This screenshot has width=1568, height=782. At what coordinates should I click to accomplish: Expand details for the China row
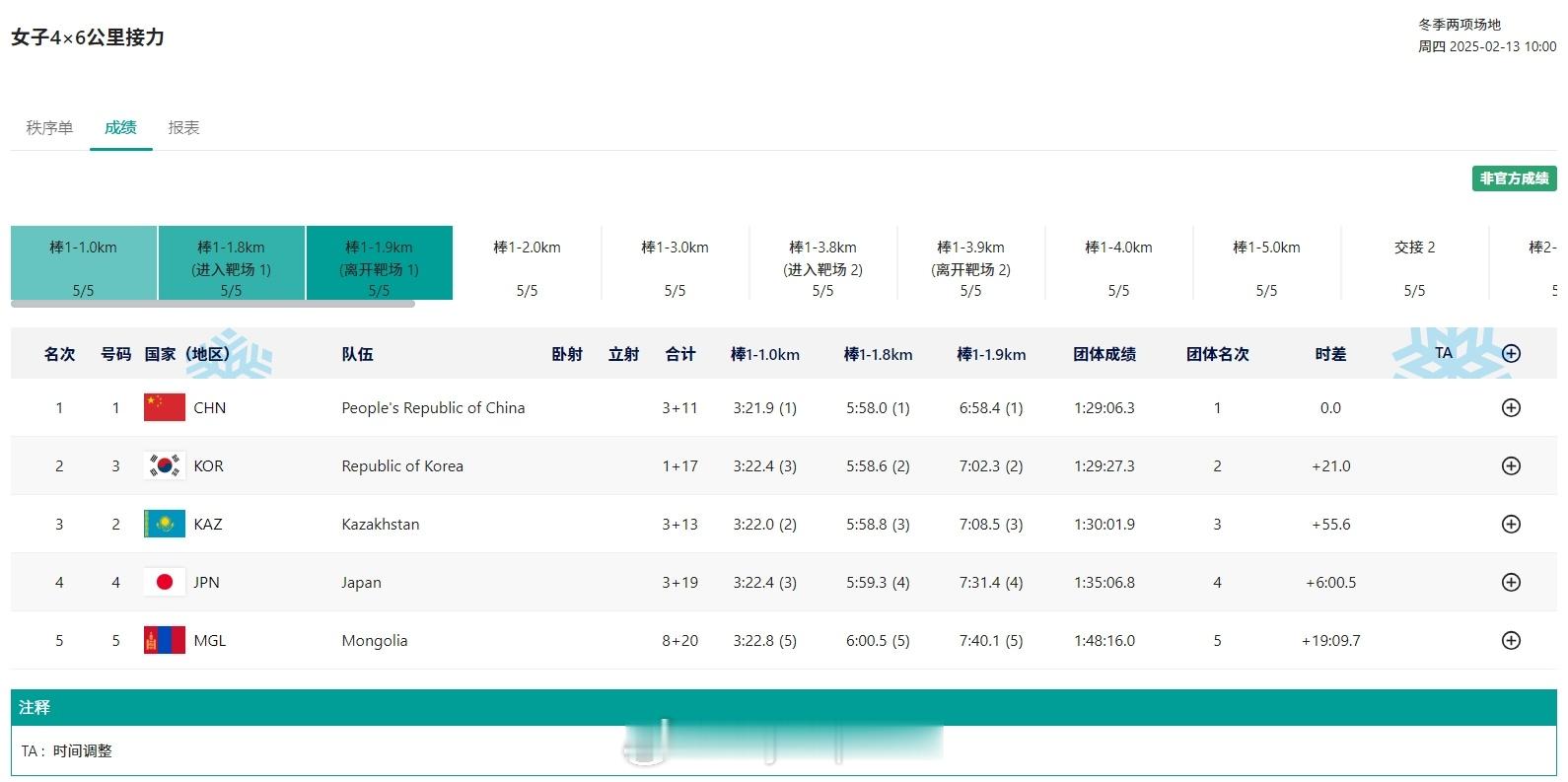(1510, 407)
